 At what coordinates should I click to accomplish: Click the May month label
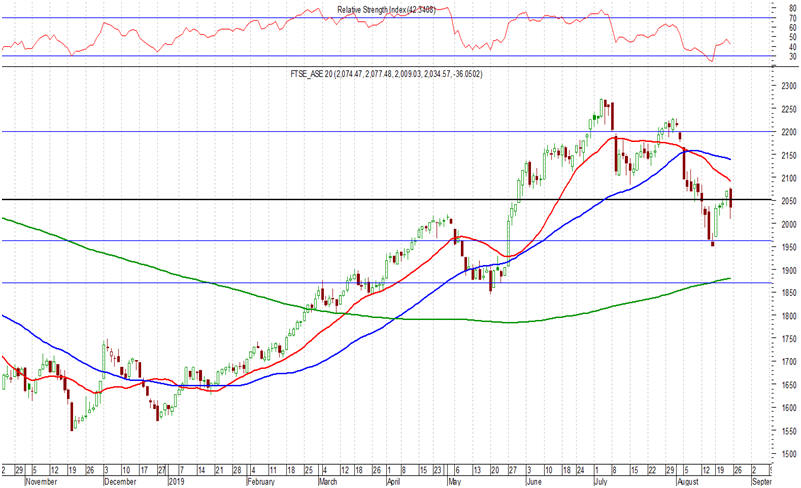pos(454,482)
